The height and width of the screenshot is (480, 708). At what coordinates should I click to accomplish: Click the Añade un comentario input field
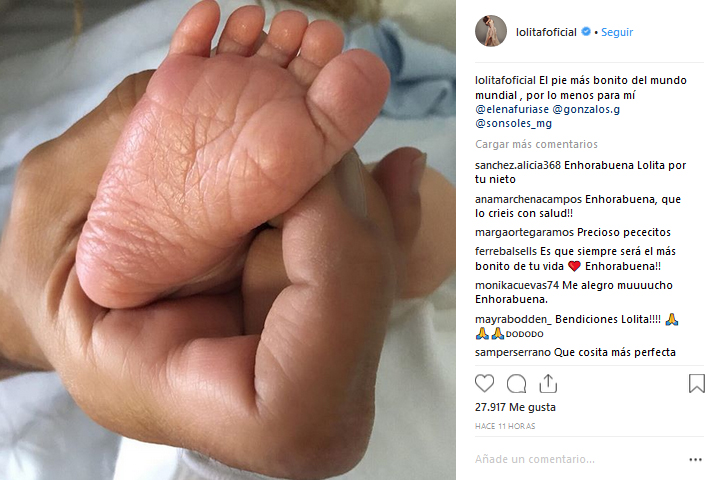pyautogui.click(x=578, y=459)
